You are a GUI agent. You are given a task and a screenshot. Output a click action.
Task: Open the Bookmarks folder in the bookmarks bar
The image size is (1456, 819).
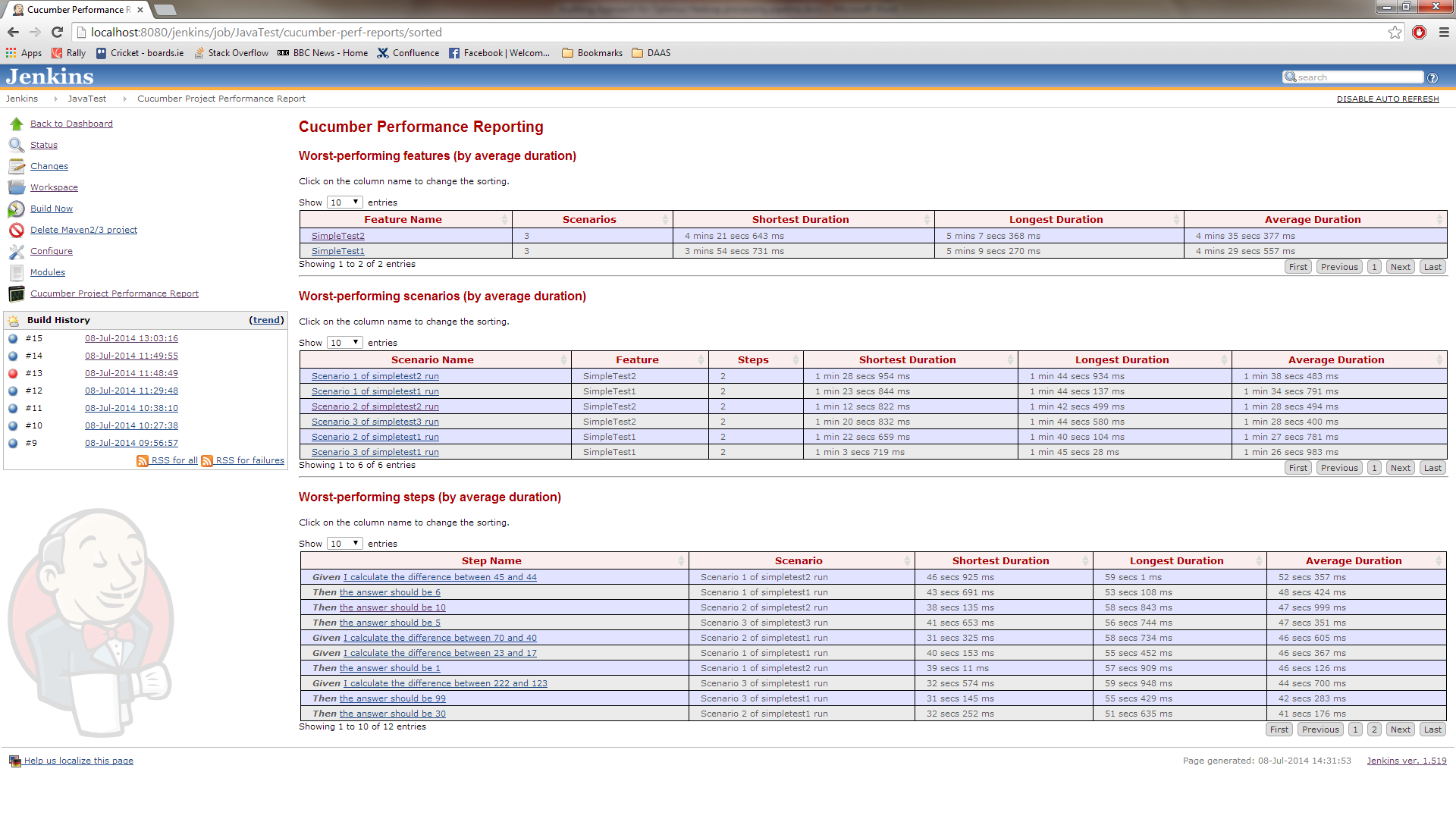[591, 53]
